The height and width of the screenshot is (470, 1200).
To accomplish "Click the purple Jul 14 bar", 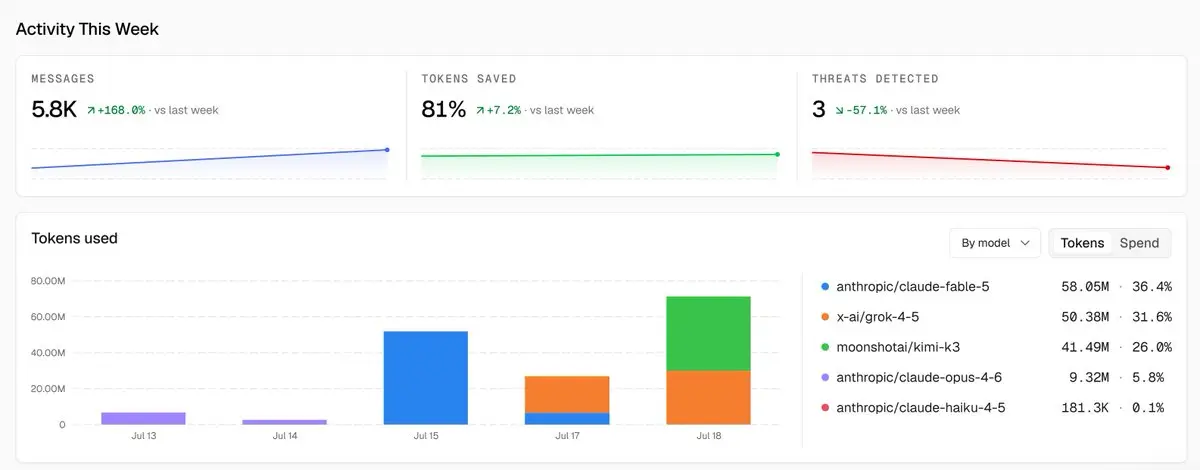I will 284,422.
